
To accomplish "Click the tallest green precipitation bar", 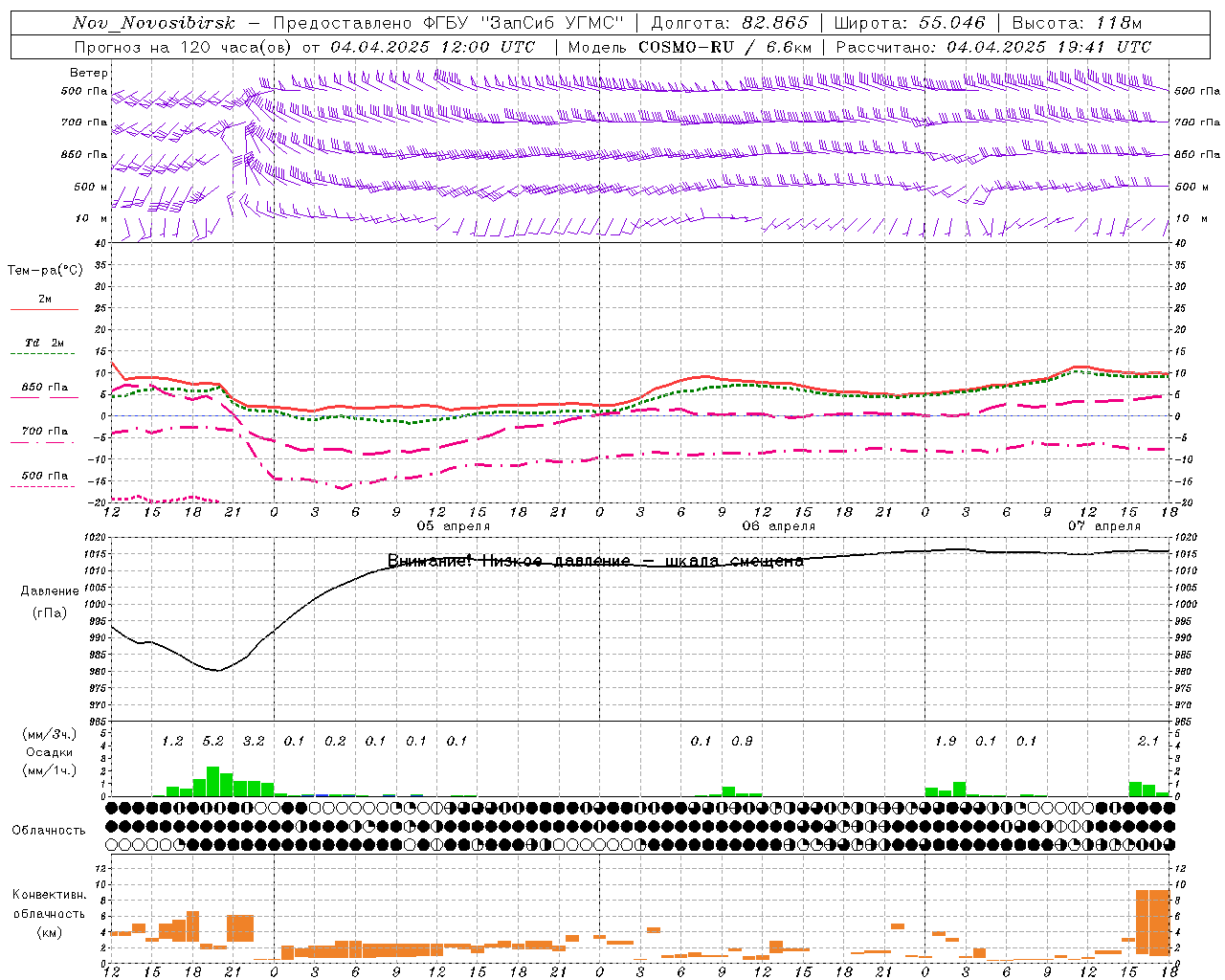I will click(213, 782).
